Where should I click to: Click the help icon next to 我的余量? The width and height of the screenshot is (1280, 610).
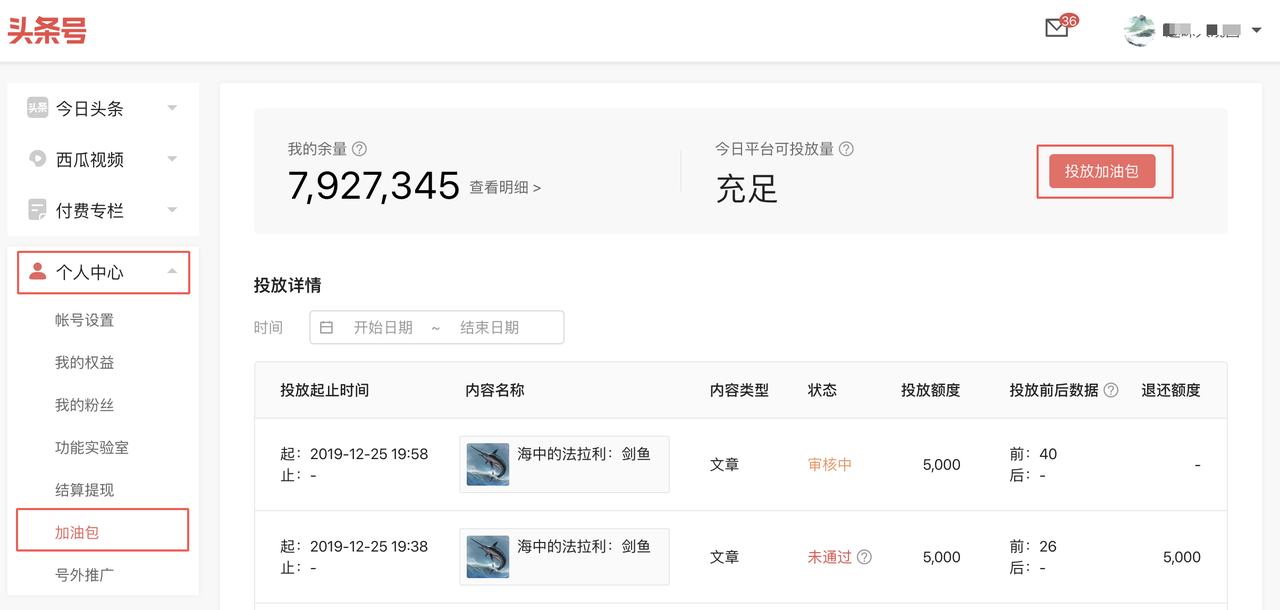coord(359,148)
